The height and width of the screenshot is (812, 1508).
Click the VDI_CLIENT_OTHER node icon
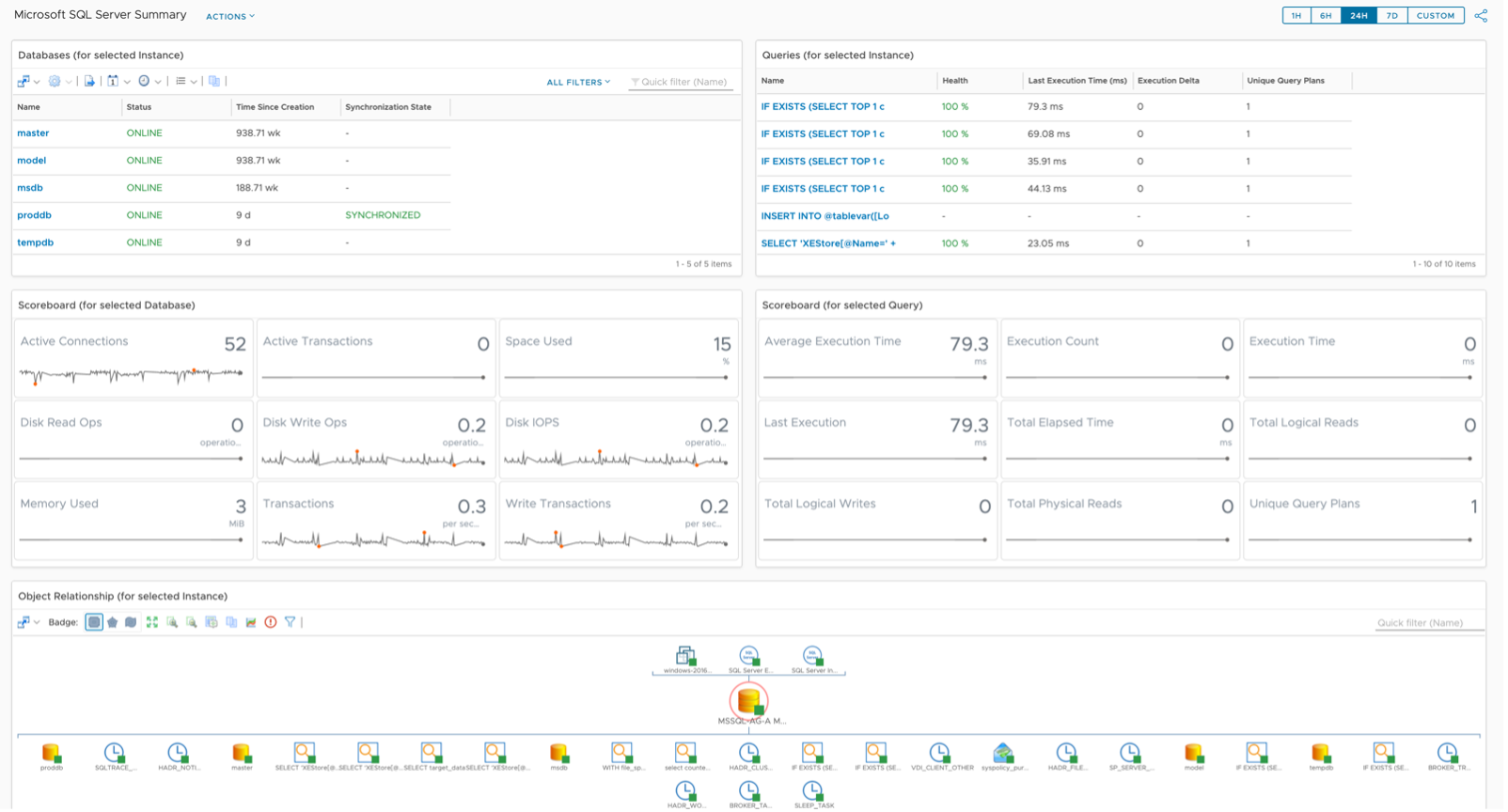coord(941,754)
